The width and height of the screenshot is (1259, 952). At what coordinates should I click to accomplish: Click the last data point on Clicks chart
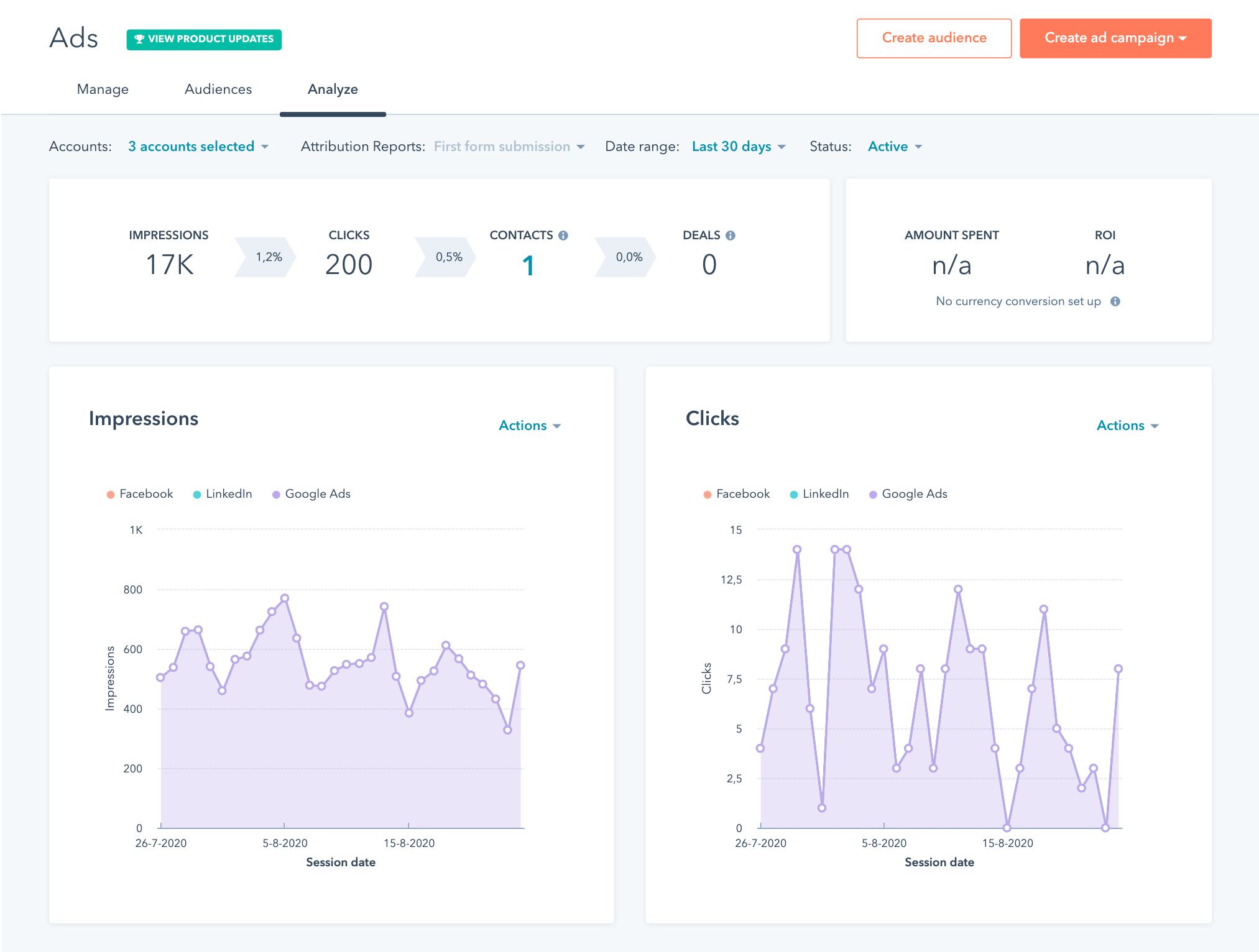(x=1118, y=669)
